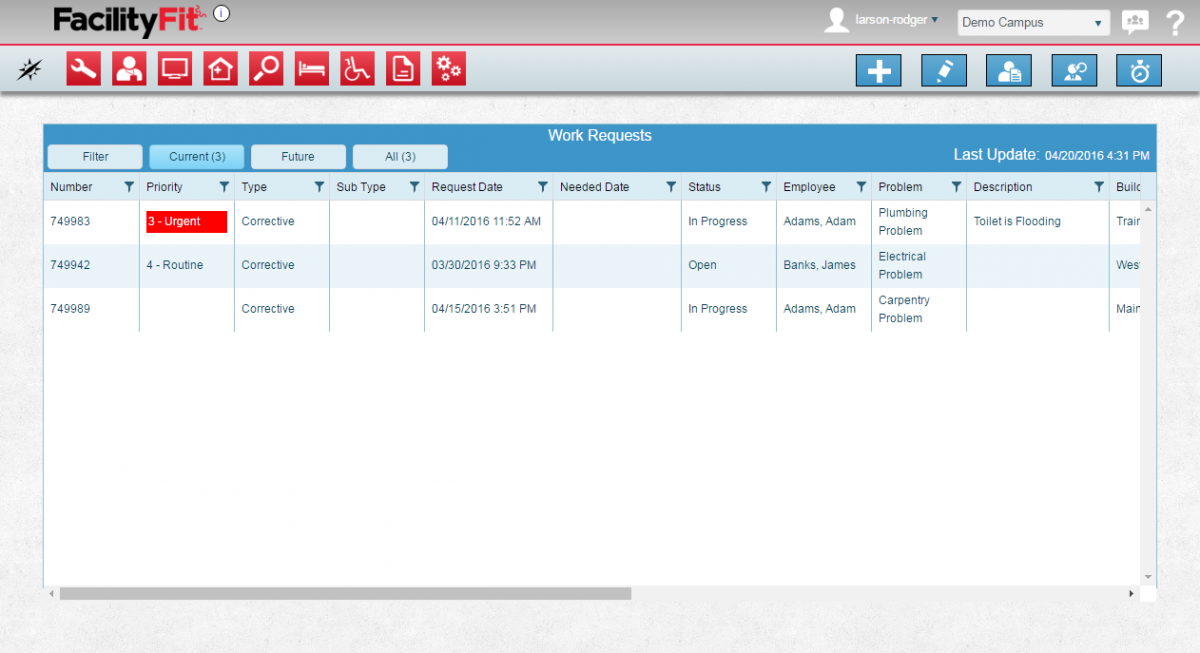This screenshot has height=653, width=1200.
Task: Open the employee person icon
Action: point(129,68)
